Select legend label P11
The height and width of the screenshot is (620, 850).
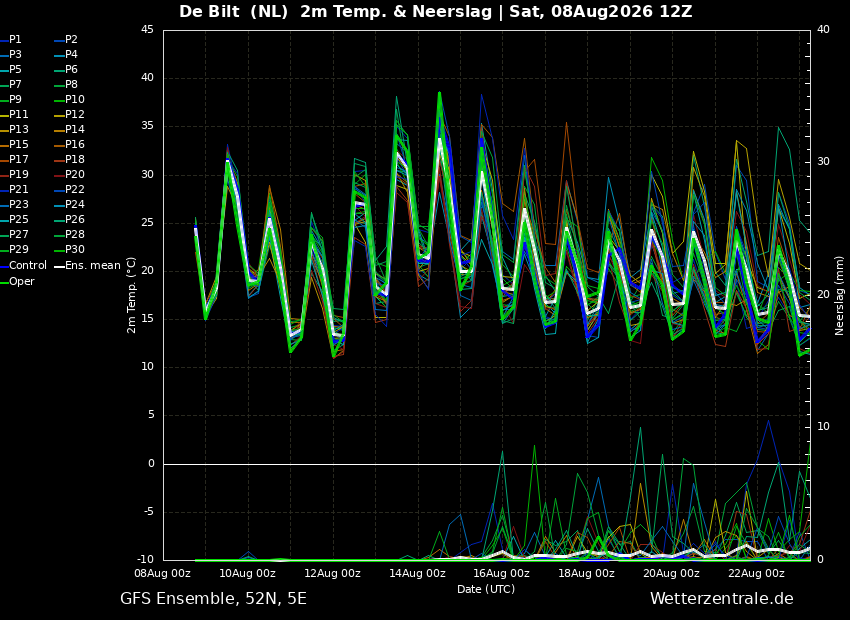pyautogui.click(x=14, y=114)
